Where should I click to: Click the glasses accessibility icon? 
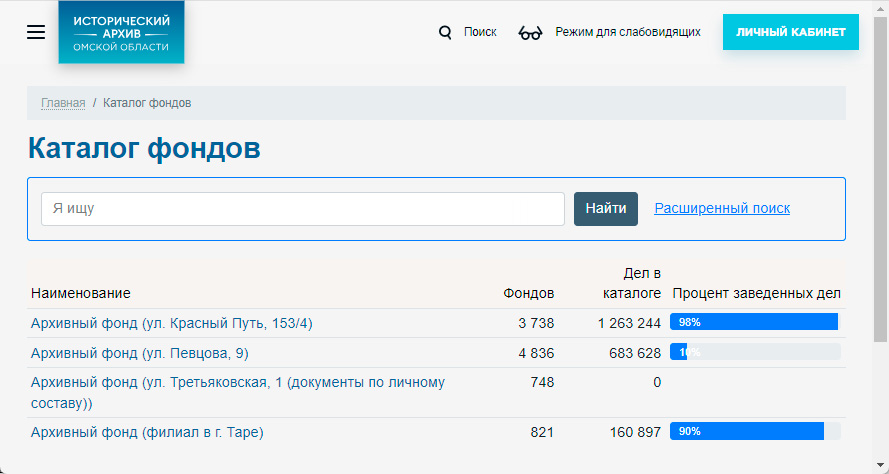click(530, 33)
